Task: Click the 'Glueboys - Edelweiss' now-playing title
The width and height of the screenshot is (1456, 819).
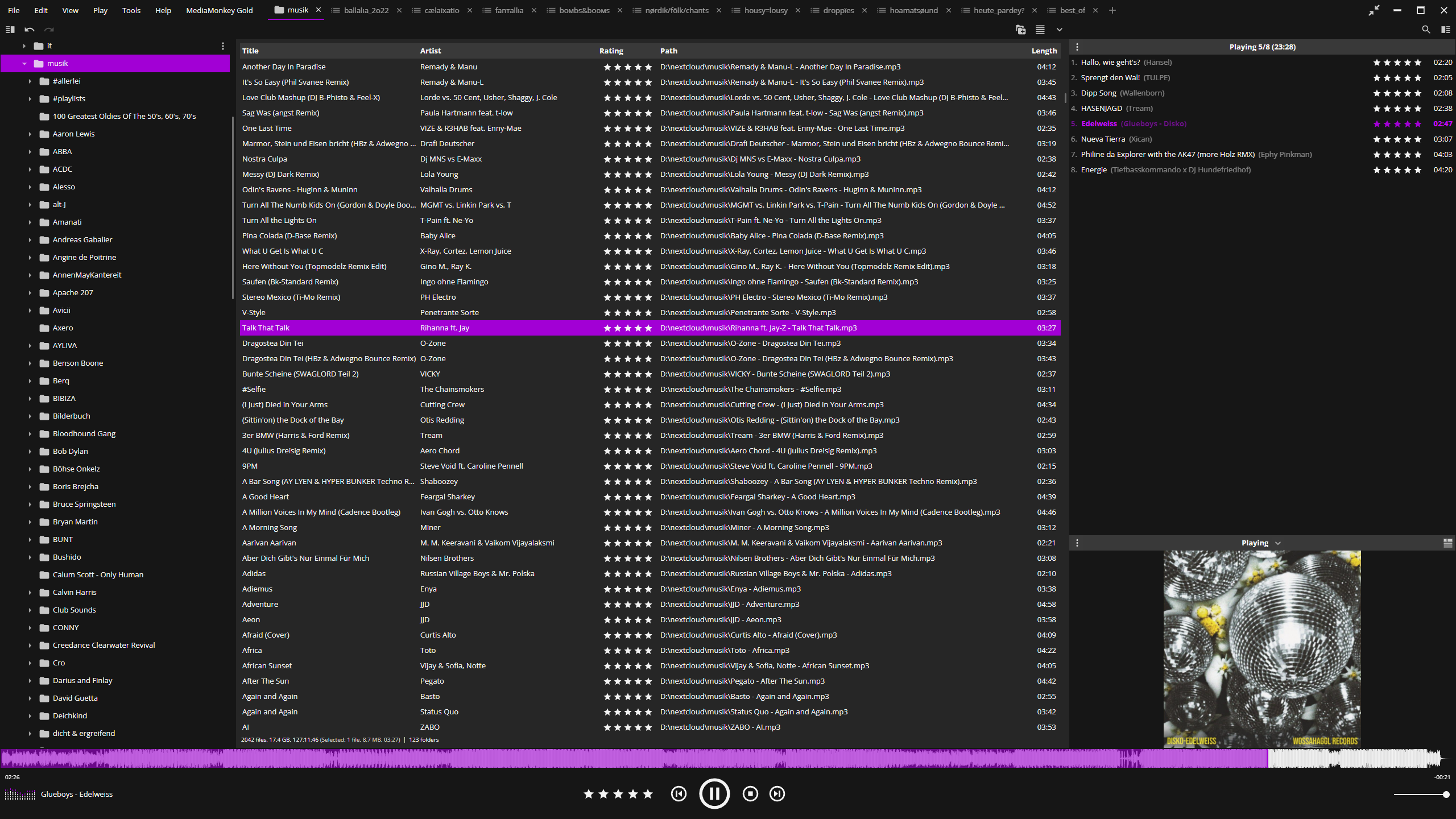Action: click(77, 795)
